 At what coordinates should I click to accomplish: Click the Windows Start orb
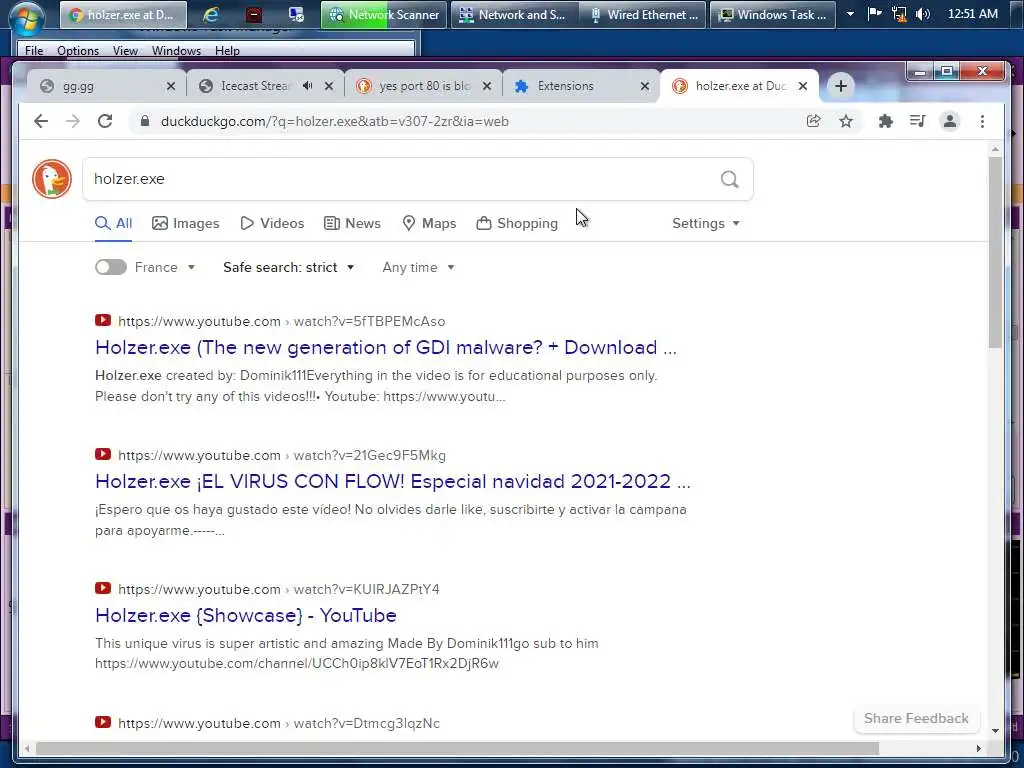[26, 16]
